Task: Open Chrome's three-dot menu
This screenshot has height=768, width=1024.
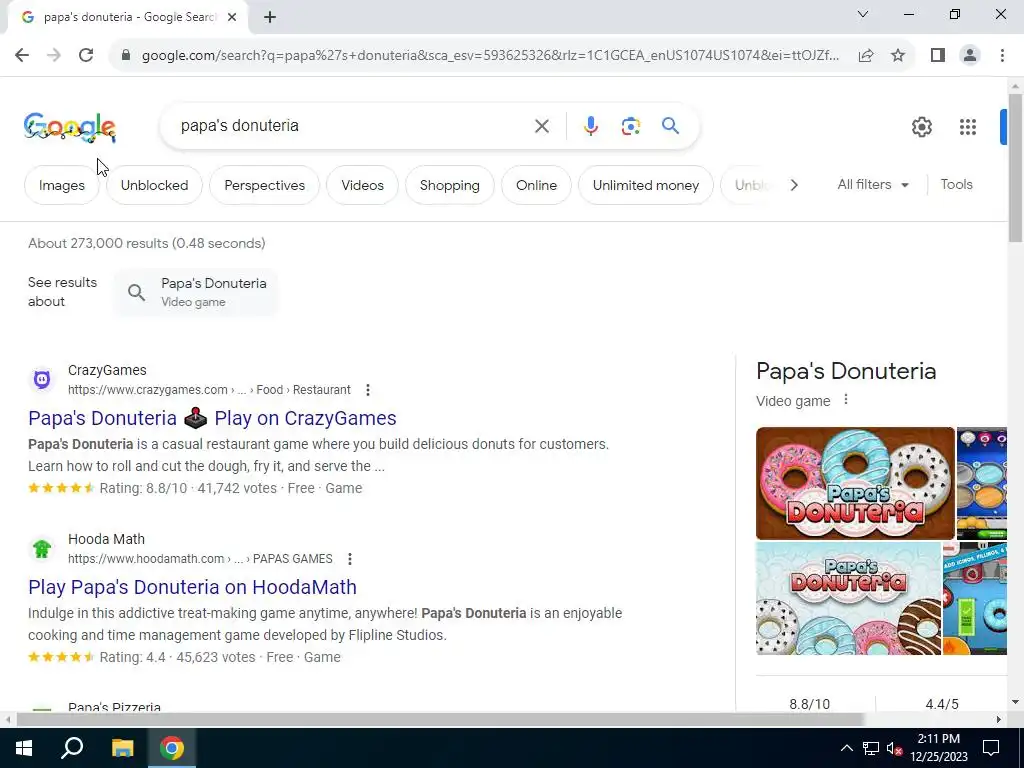Action: click(x=1002, y=56)
